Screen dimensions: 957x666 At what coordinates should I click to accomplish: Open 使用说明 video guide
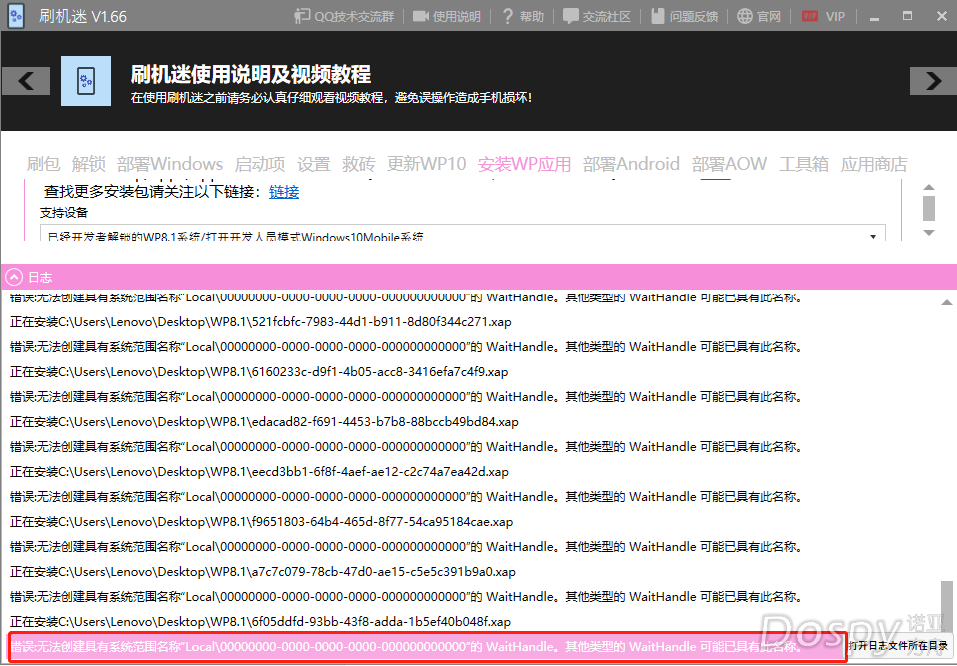[447, 16]
